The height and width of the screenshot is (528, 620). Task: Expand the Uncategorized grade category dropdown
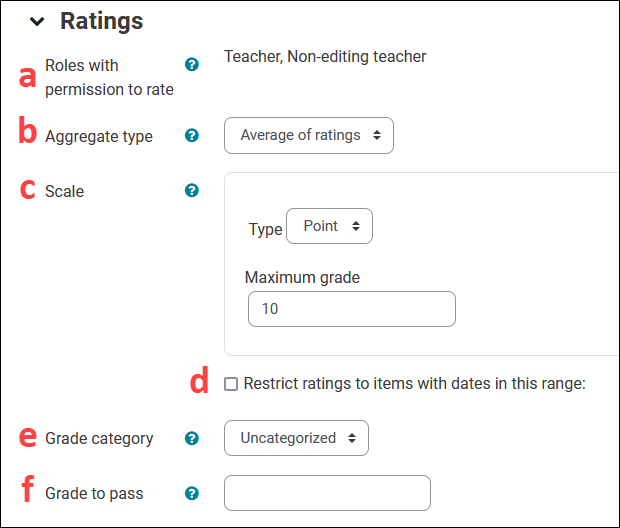coord(297,438)
